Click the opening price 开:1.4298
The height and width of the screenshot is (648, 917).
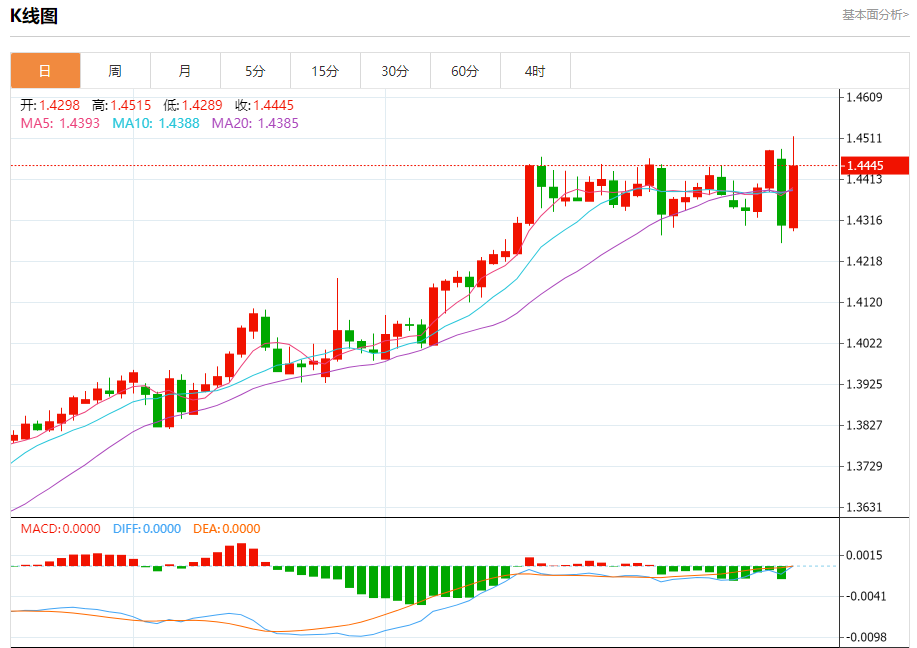(x=50, y=105)
